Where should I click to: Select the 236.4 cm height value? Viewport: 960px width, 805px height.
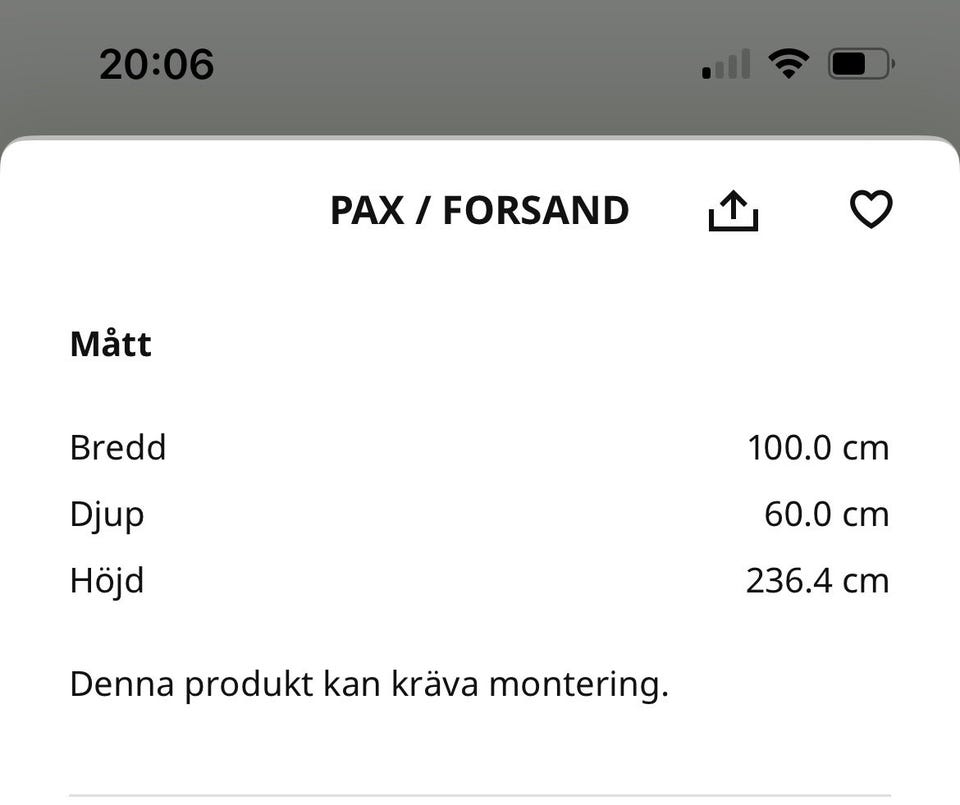click(x=817, y=580)
